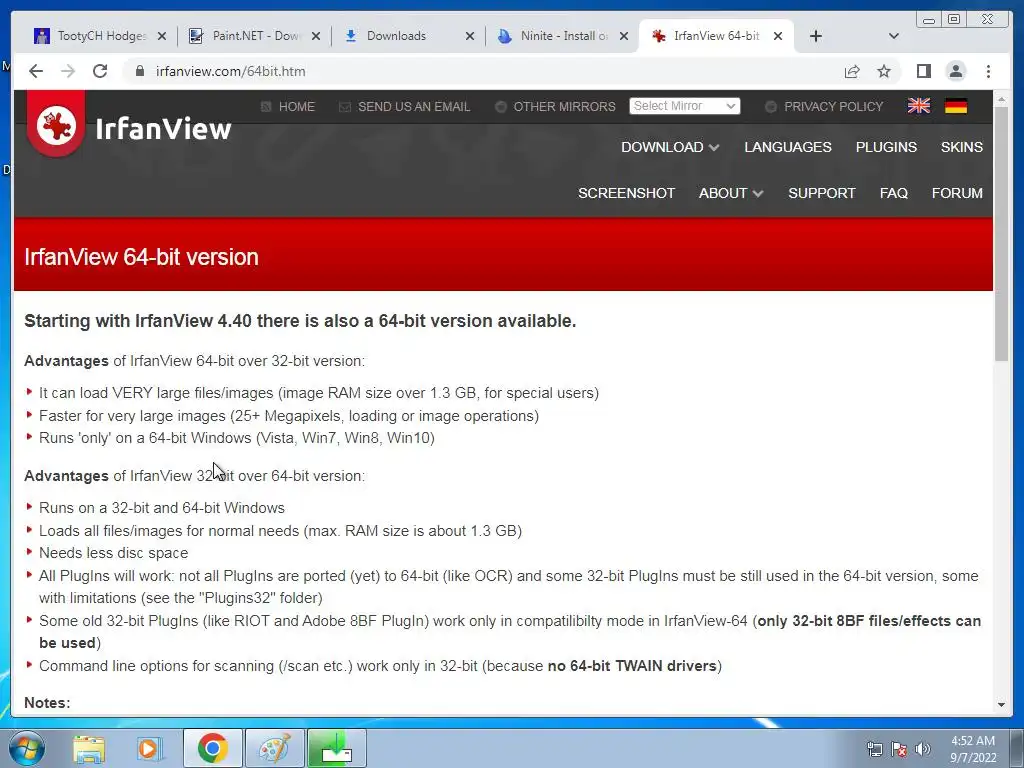Close the Paint.NET tab
1024x768 pixels.
point(315,36)
